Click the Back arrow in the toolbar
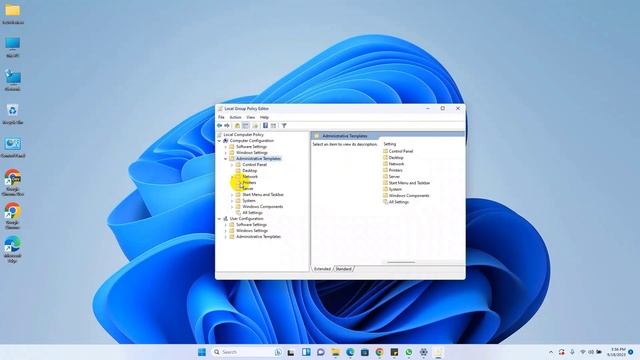Image resolution: width=640 pixels, height=360 pixels. 220,126
